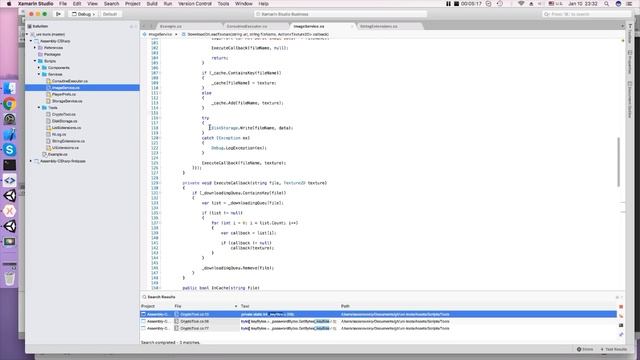Viewport: 640px width, 360px height.
Task: Click the Solution pad header icon
Action: (29, 26)
